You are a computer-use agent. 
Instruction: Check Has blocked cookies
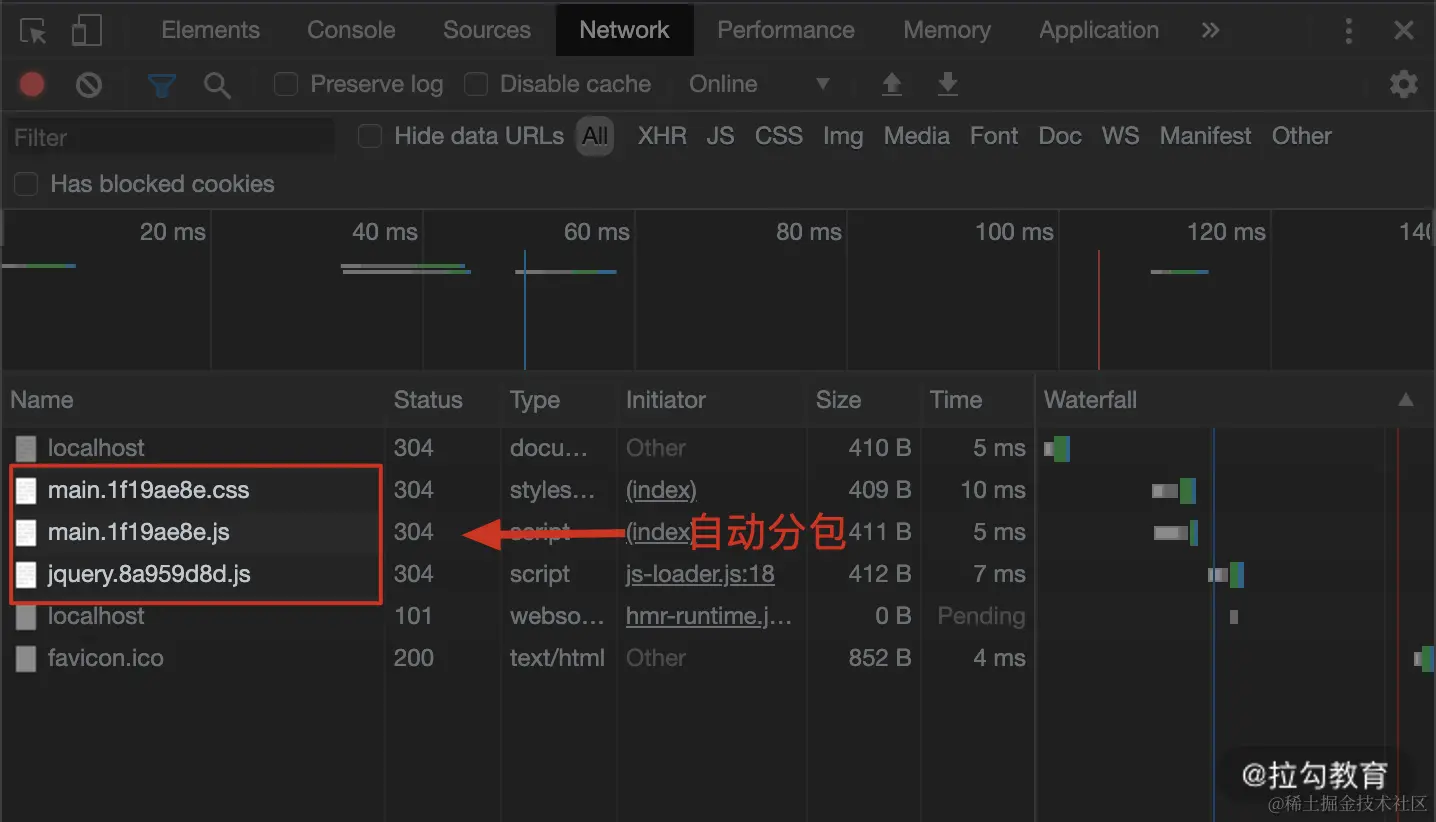(x=26, y=184)
